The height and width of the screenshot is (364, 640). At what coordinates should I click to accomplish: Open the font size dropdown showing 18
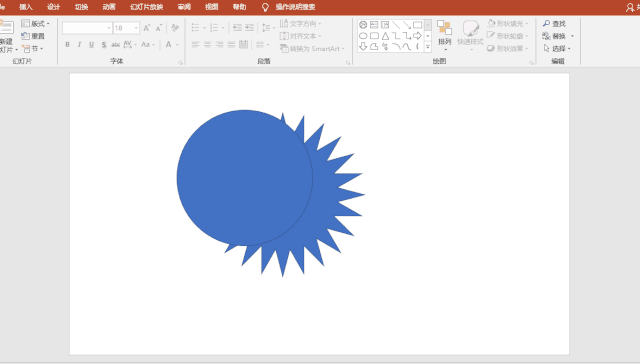[136, 28]
